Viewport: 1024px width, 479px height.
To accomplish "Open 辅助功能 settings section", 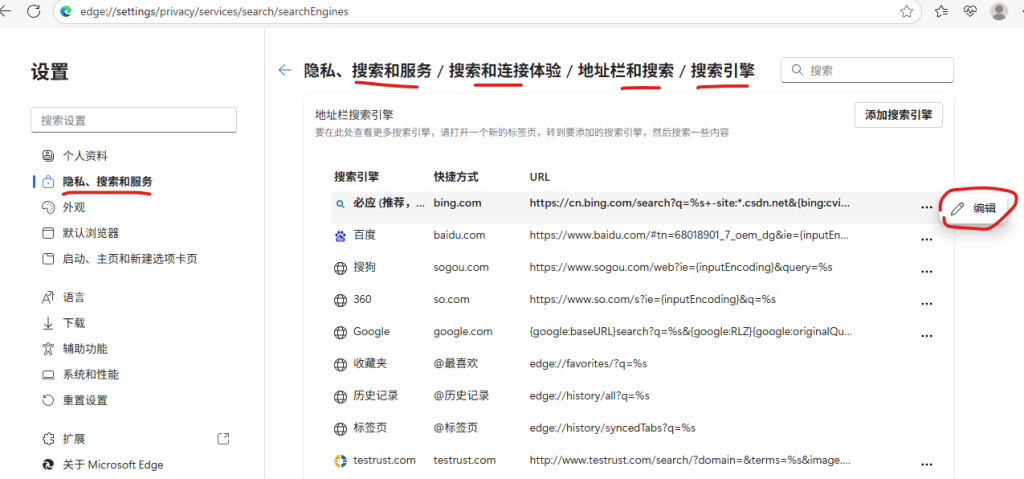I will (x=85, y=348).
